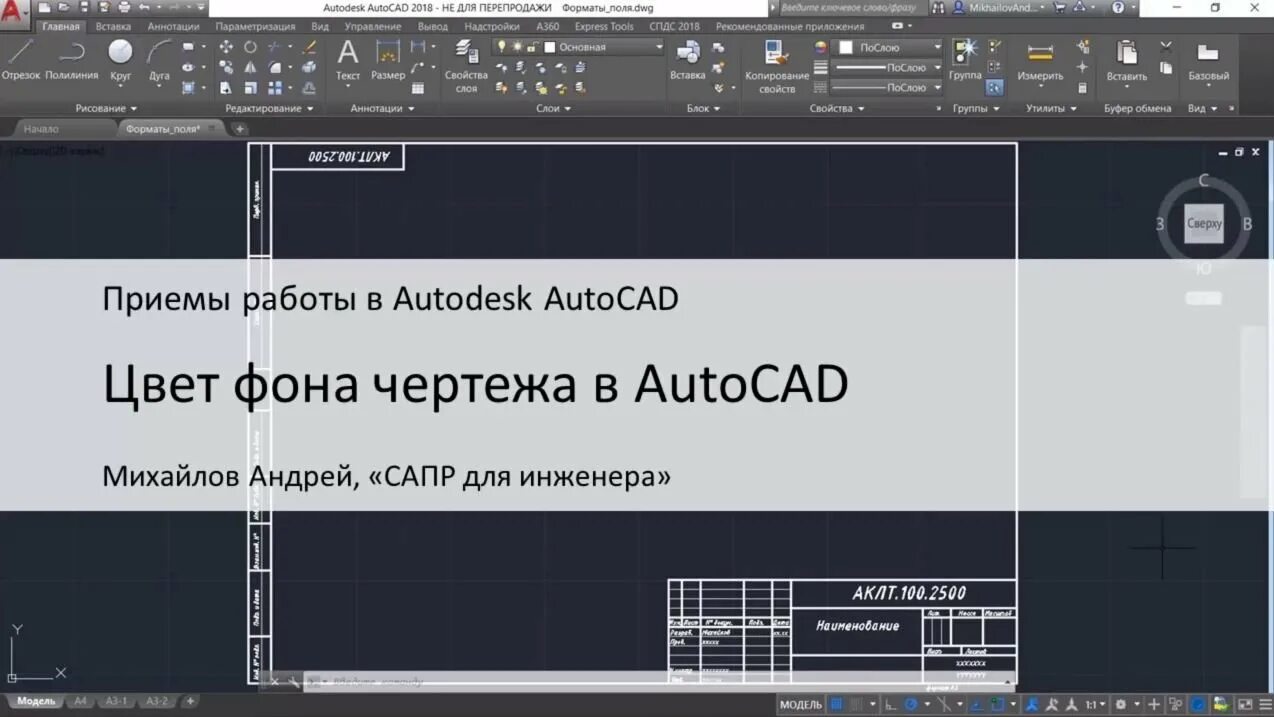This screenshot has width=1274, height=717.
Task: Add new layout with plus button
Action: (x=190, y=701)
